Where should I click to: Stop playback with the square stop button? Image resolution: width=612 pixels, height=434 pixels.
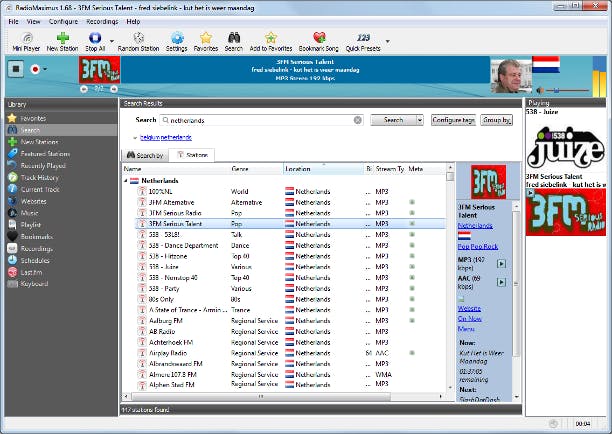coord(16,69)
